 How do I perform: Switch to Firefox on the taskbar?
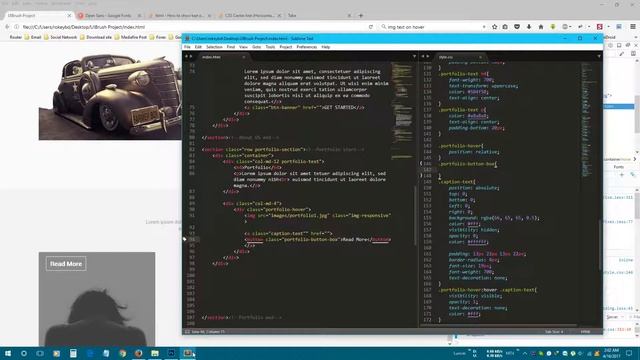[x=138, y=353]
